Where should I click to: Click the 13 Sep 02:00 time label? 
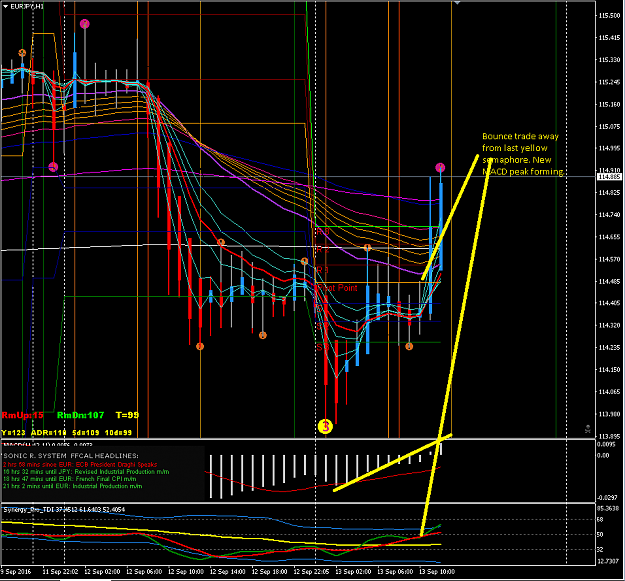[x=353, y=571]
